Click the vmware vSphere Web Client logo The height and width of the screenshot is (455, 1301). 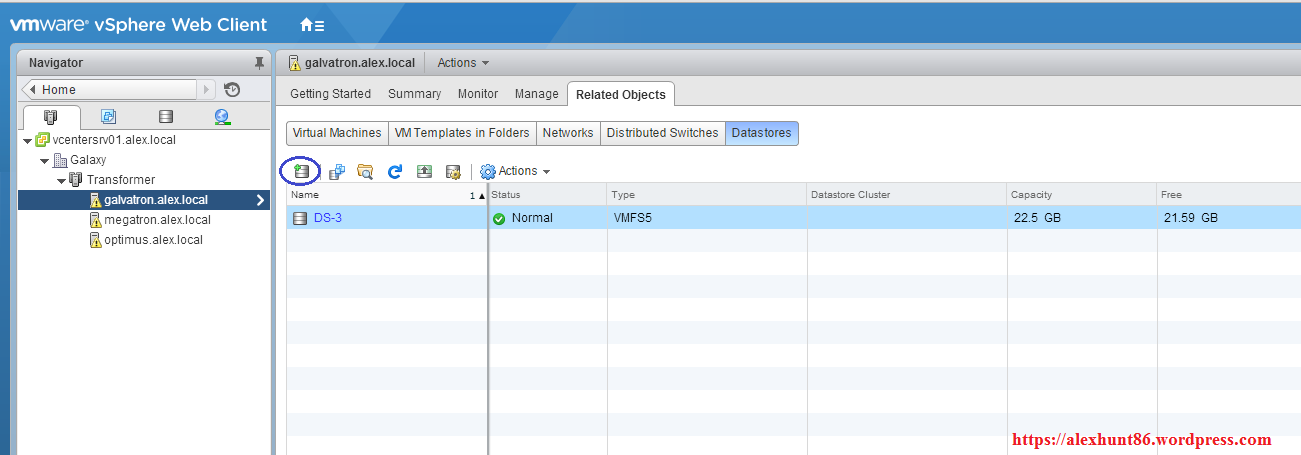tap(138, 25)
